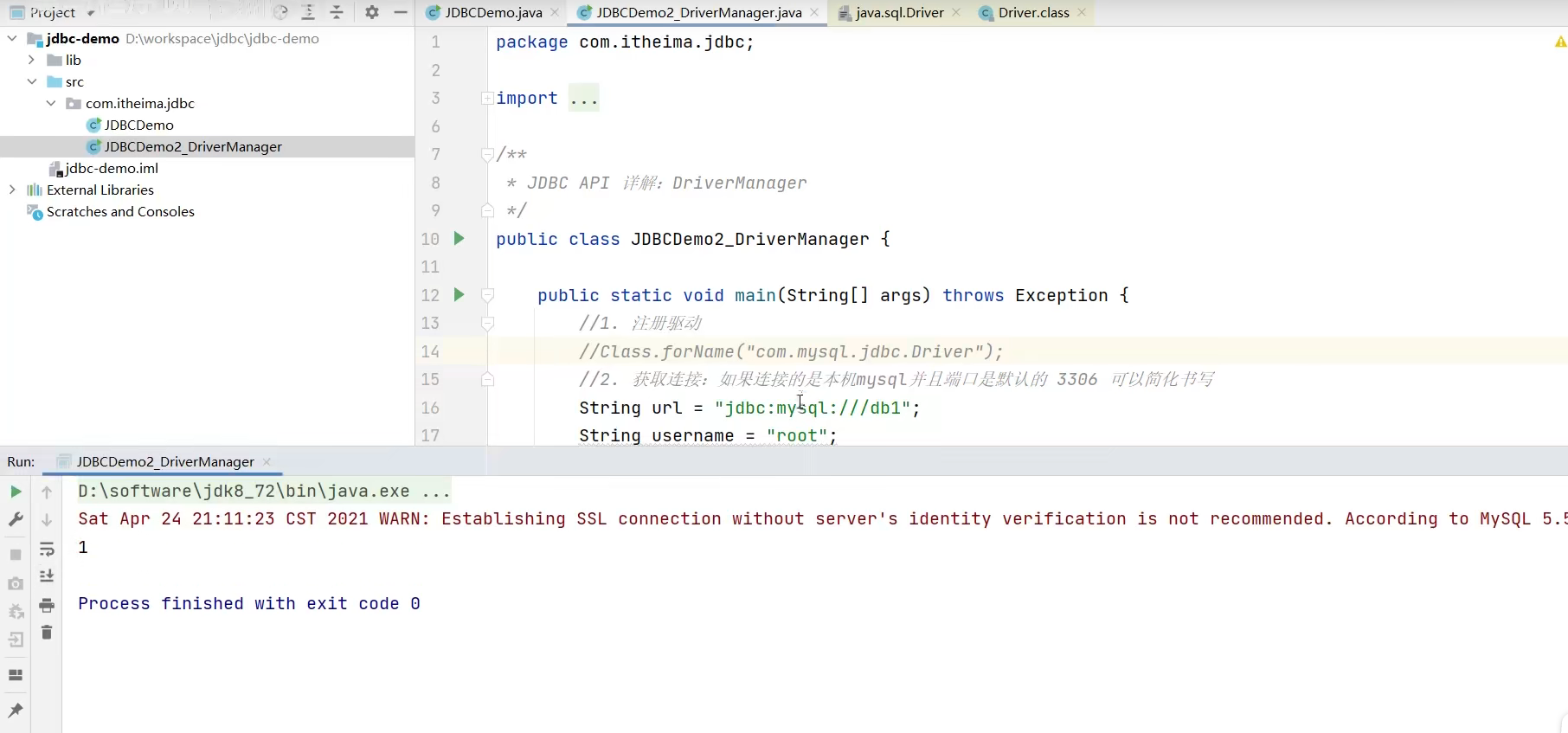Click the console output line showing '1'
Viewport: 1568px width, 733px height.
click(x=83, y=547)
